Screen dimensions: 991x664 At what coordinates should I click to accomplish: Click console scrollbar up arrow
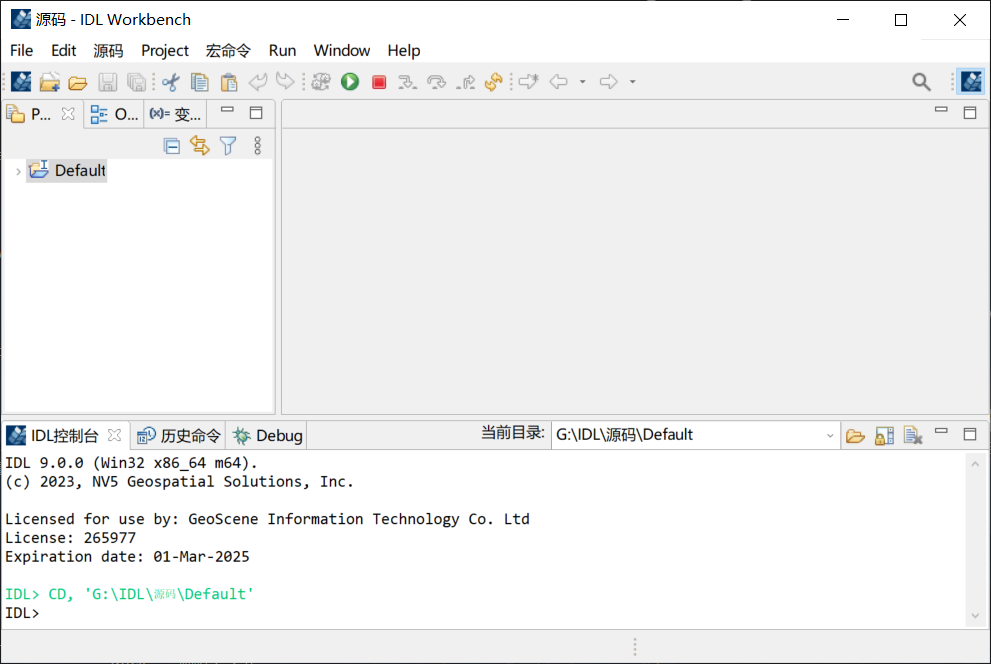click(x=975, y=464)
